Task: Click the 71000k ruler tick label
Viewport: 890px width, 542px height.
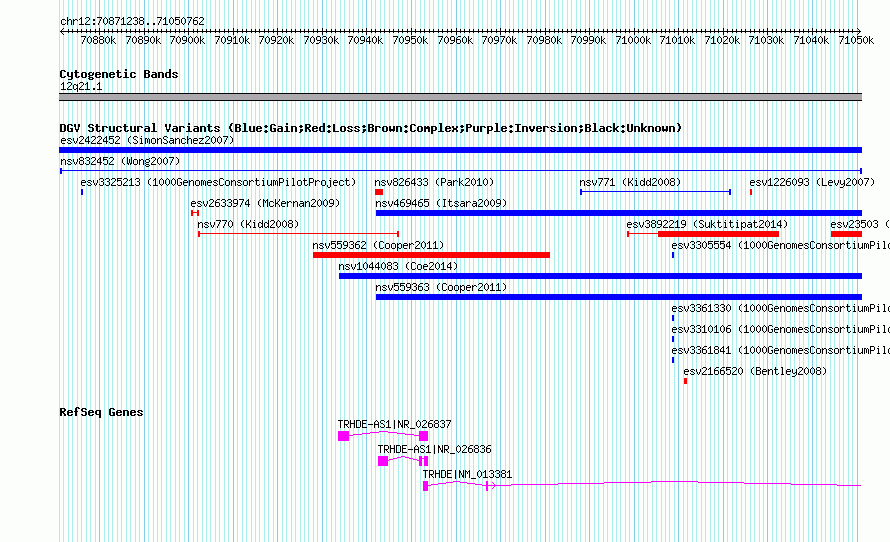Action: tap(633, 40)
